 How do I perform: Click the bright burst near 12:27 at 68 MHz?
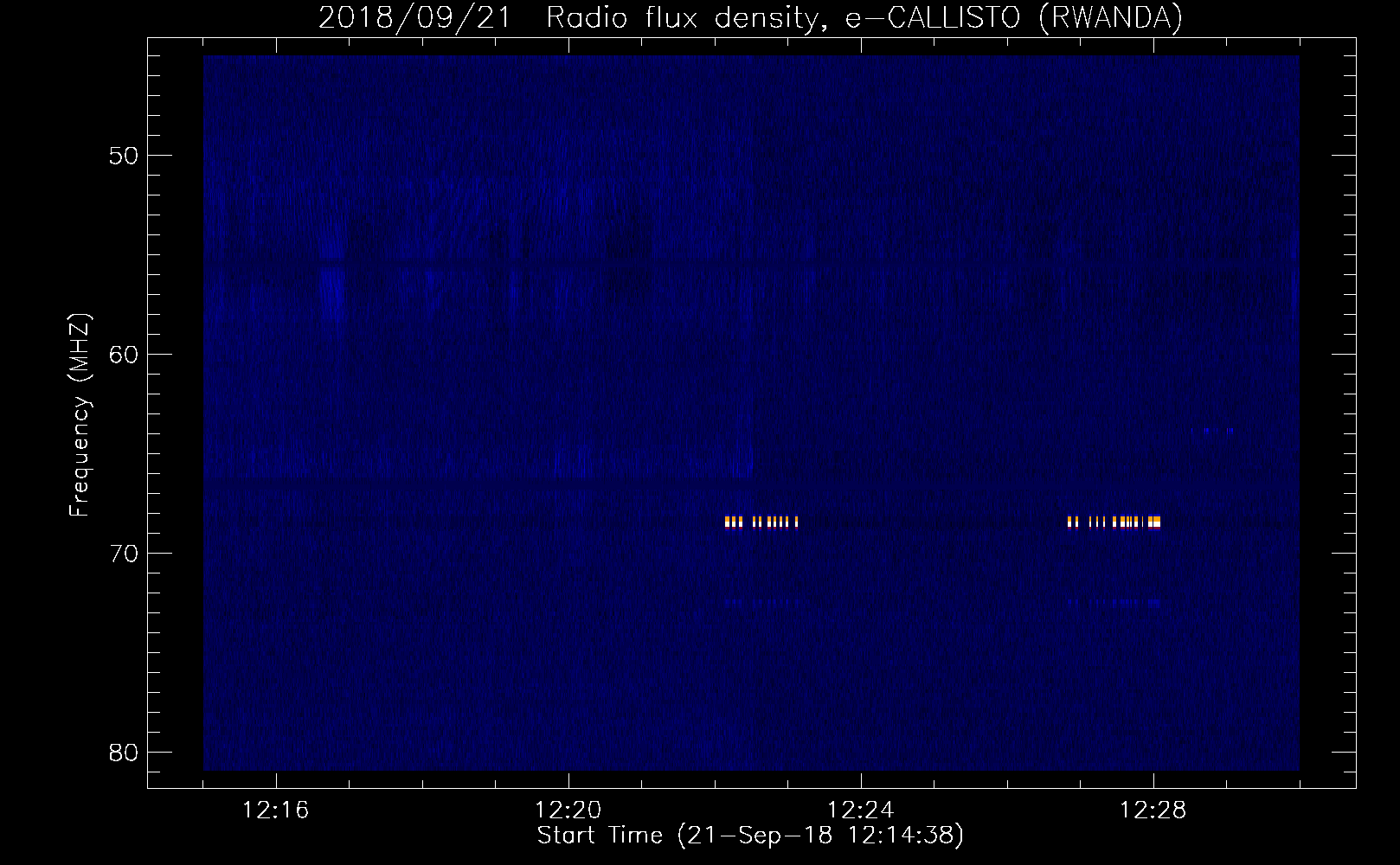coord(1114,522)
